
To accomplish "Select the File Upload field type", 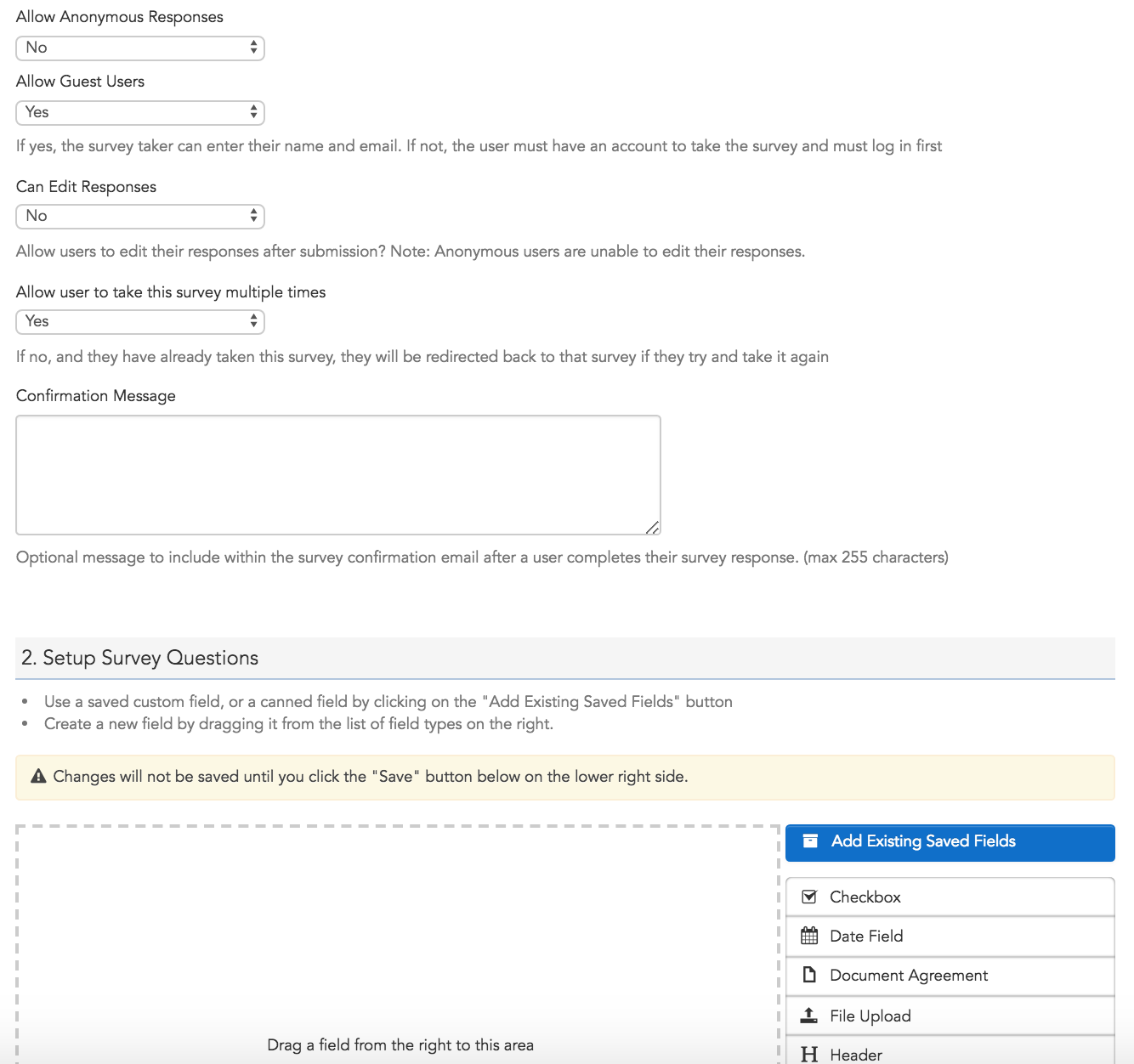I will click(950, 1016).
